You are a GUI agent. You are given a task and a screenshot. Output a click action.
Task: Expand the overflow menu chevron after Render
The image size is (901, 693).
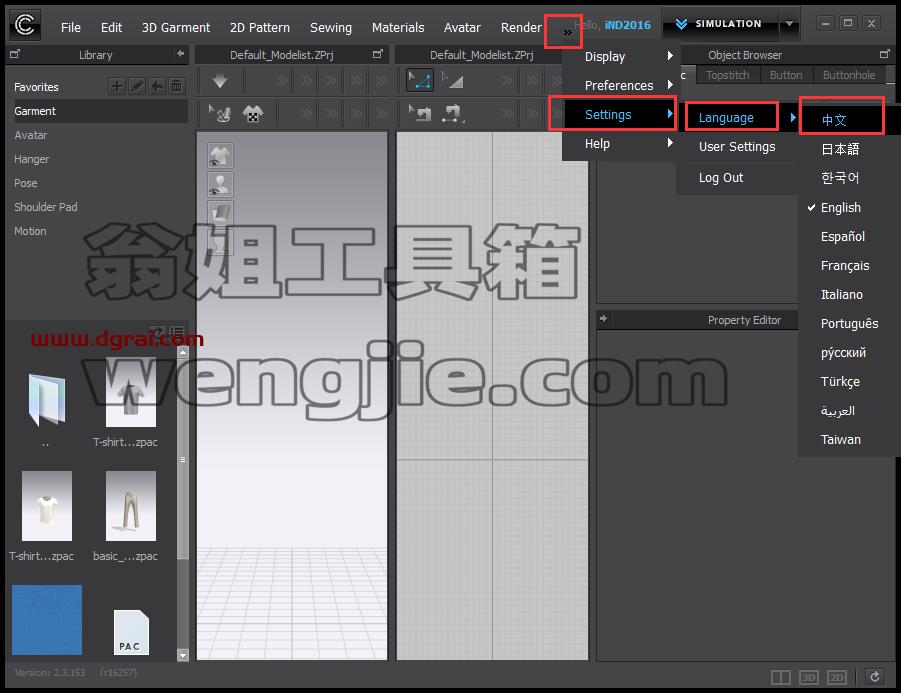tap(567, 32)
